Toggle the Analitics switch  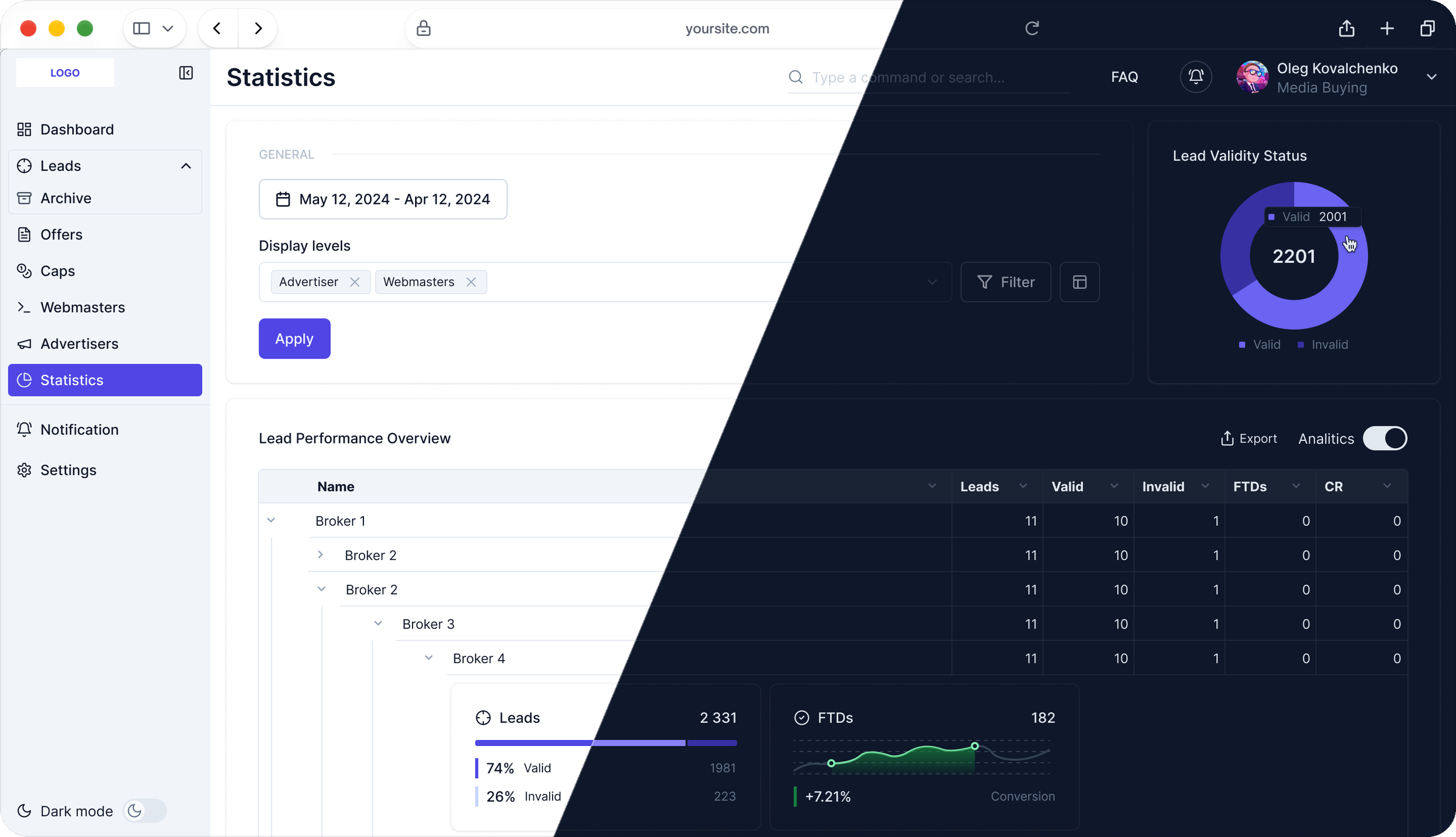pyautogui.click(x=1385, y=439)
